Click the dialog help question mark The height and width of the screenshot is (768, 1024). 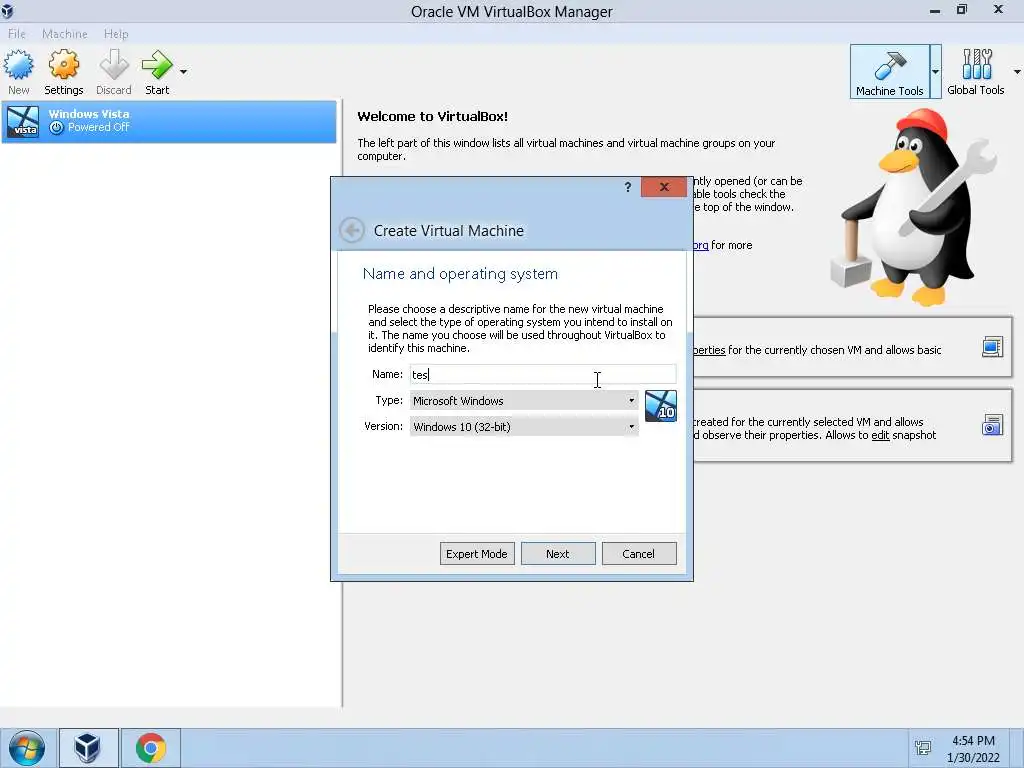coord(628,187)
